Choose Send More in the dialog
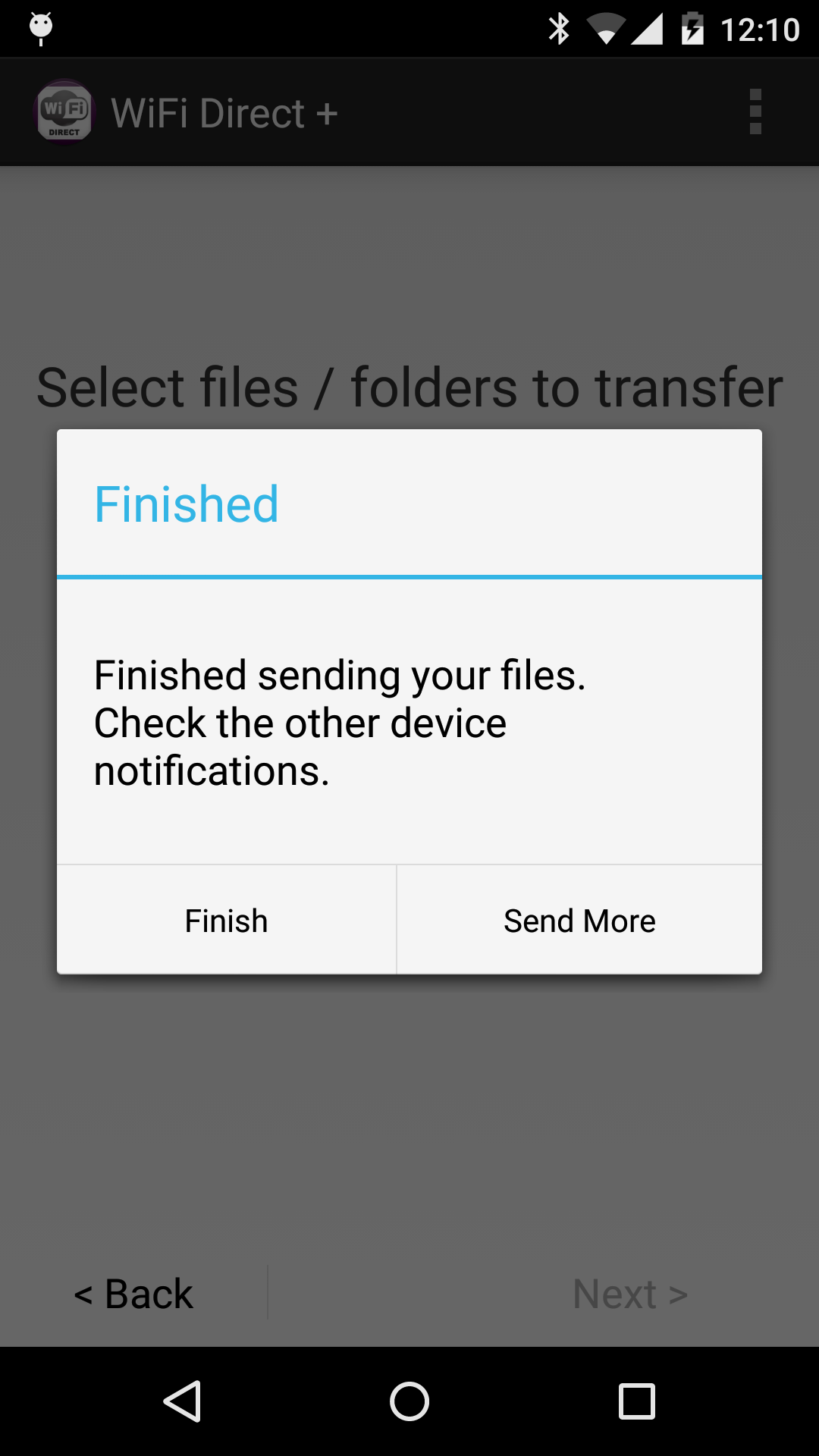The height and width of the screenshot is (1456, 819). [x=579, y=920]
